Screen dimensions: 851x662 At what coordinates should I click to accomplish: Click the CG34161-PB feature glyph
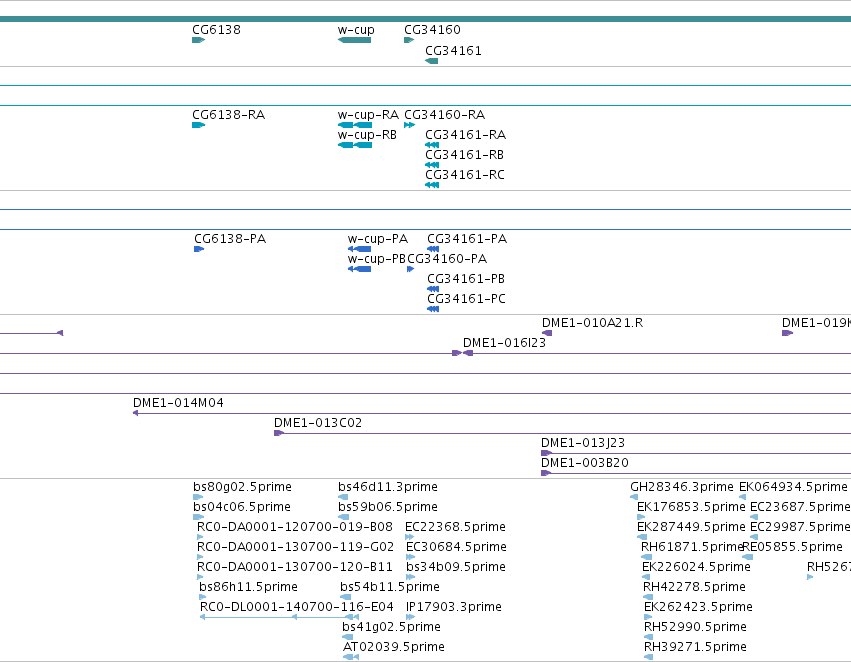point(433,289)
